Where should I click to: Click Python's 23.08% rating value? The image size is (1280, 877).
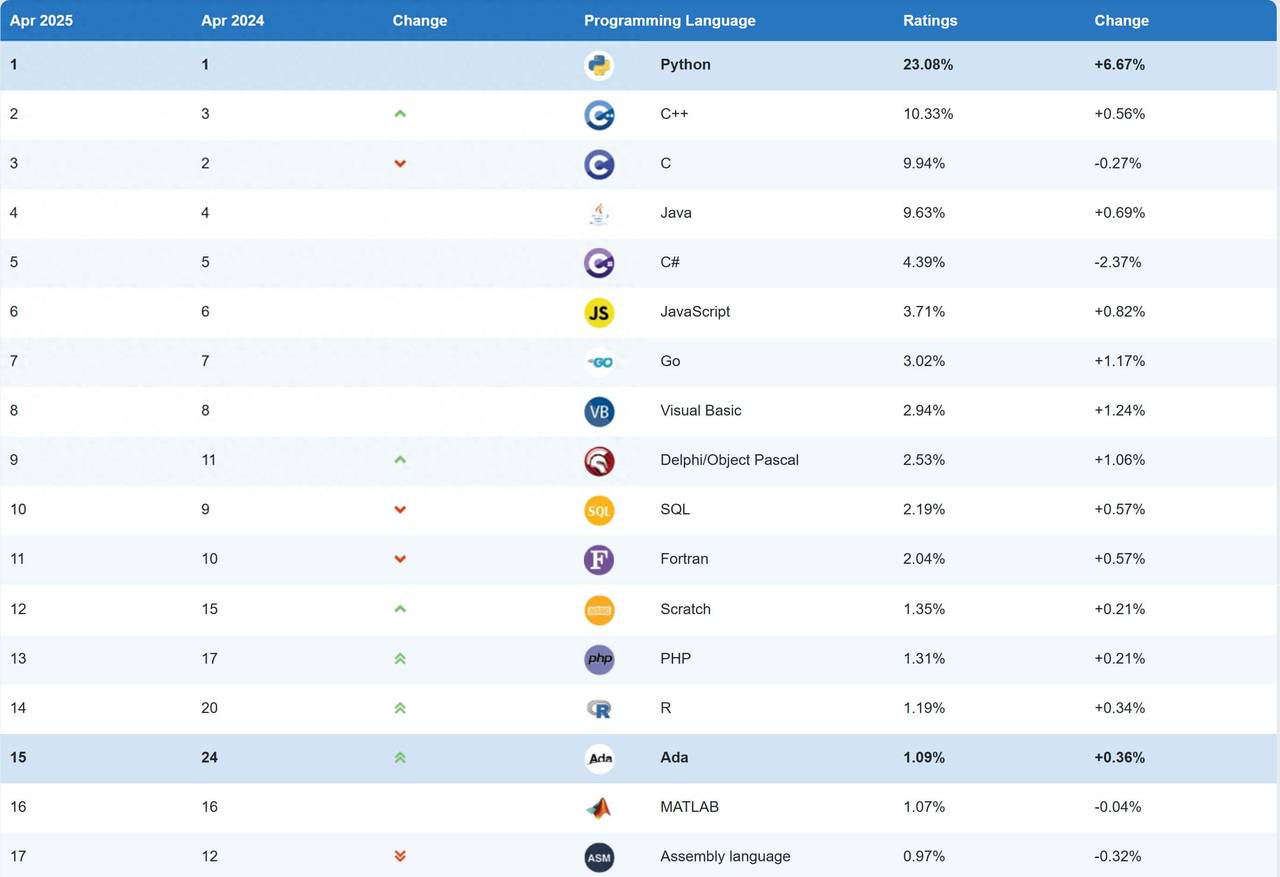(928, 64)
